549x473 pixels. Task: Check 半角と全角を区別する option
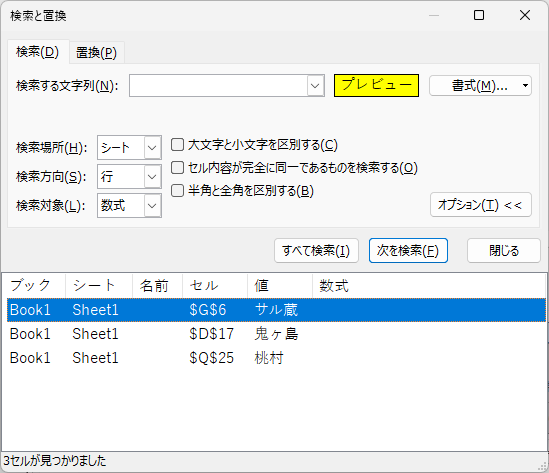pos(177,191)
